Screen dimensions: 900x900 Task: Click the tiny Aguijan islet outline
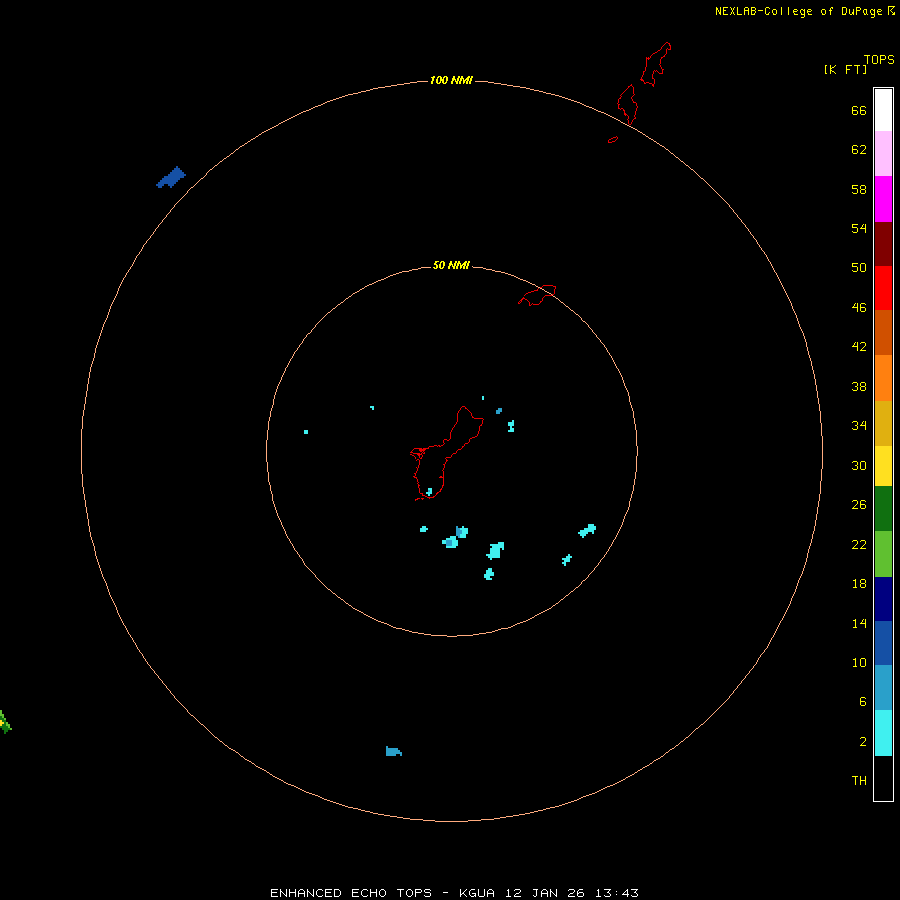613,139
